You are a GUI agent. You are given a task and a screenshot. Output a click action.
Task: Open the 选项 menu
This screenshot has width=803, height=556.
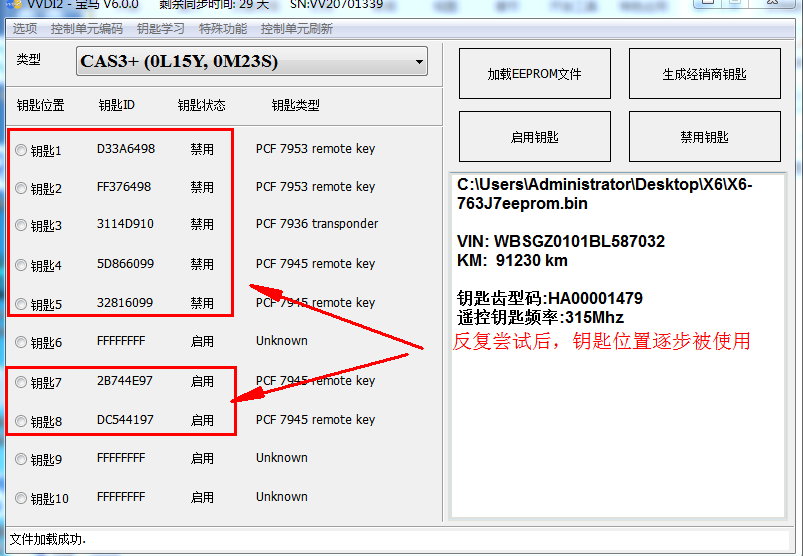click(25, 29)
